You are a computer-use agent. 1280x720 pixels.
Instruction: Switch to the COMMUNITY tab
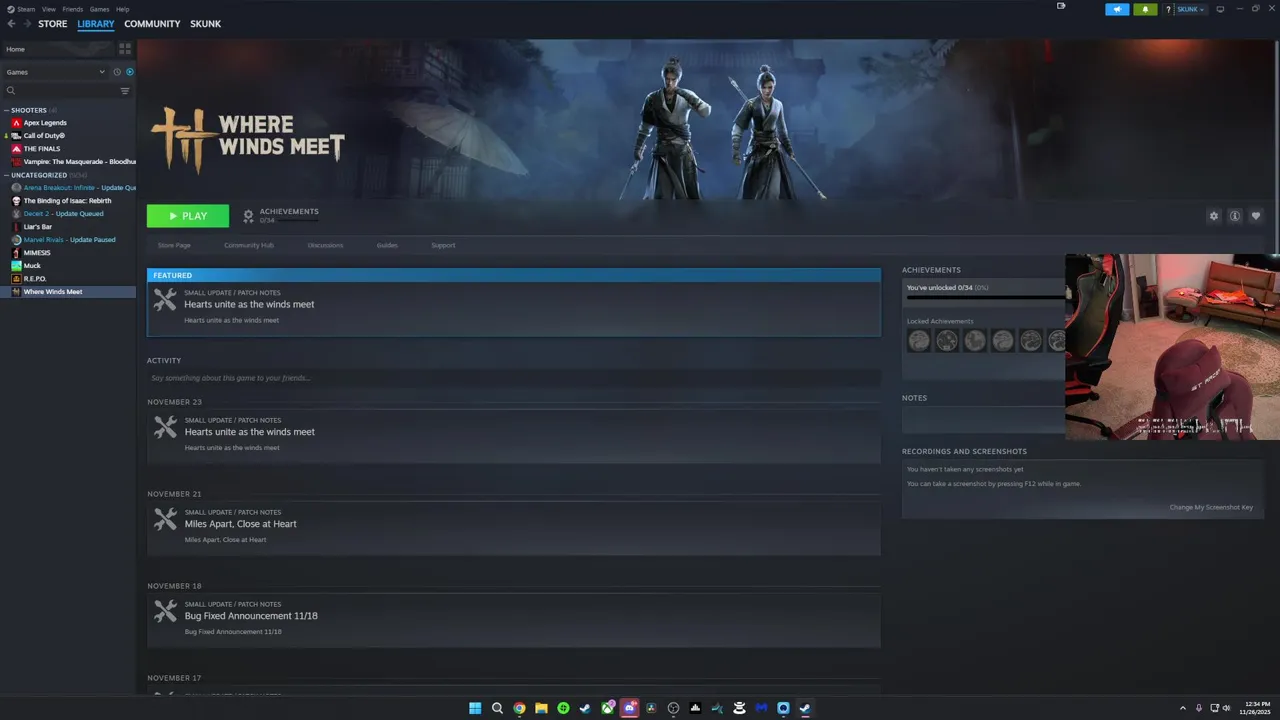coord(152,24)
